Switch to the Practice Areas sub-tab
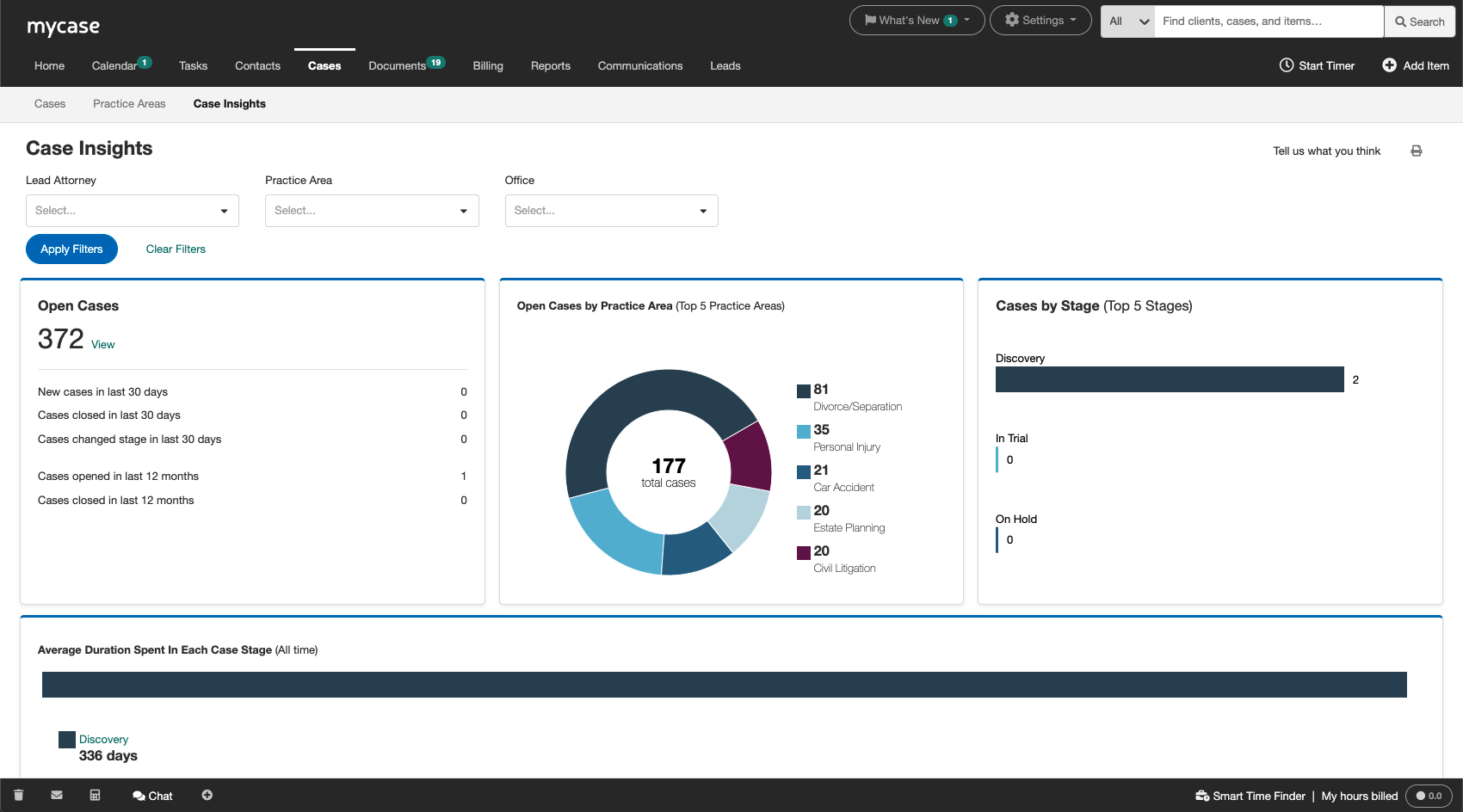Screen dimensions: 1463x812 tap(129, 104)
